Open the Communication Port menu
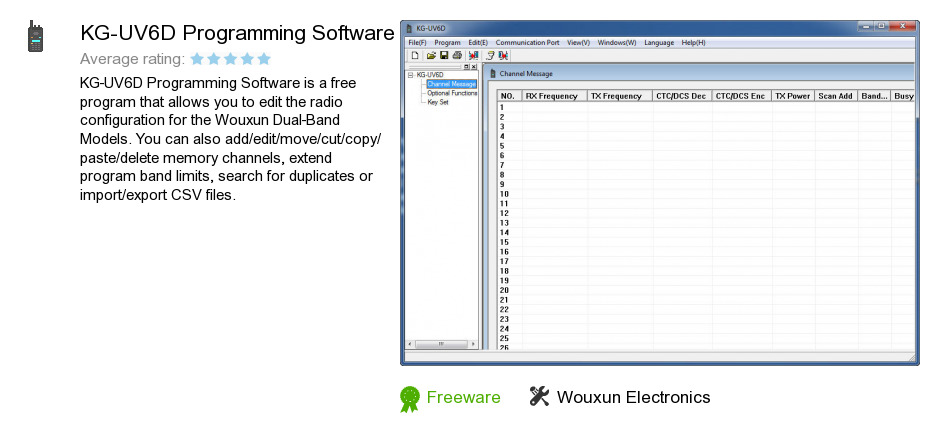Screen dimensions: 940x443 coord(527,43)
